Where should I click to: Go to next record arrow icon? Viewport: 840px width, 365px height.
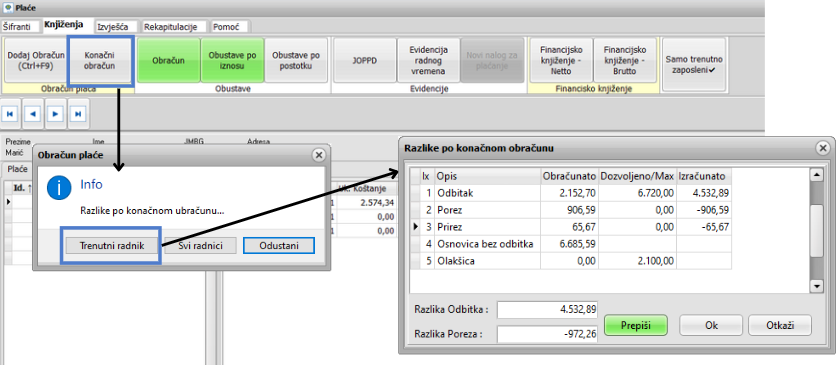(55, 114)
